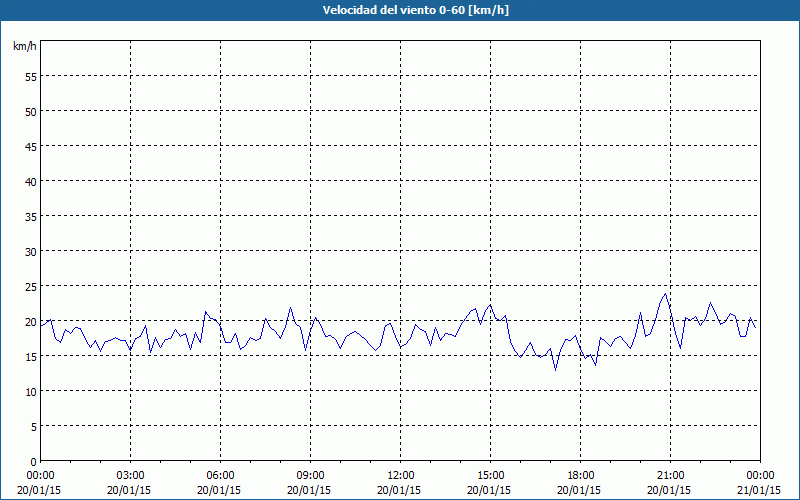The width and height of the screenshot is (800, 500).
Task: Click the 06:00 time label
Action: click(x=220, y=476)
